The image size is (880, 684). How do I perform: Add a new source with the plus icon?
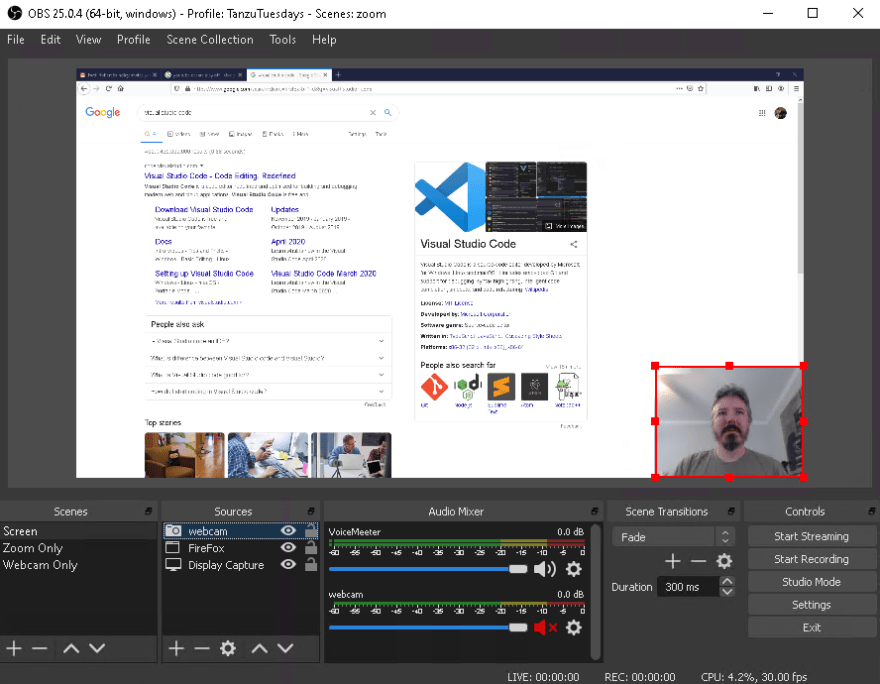click(176, 649)
